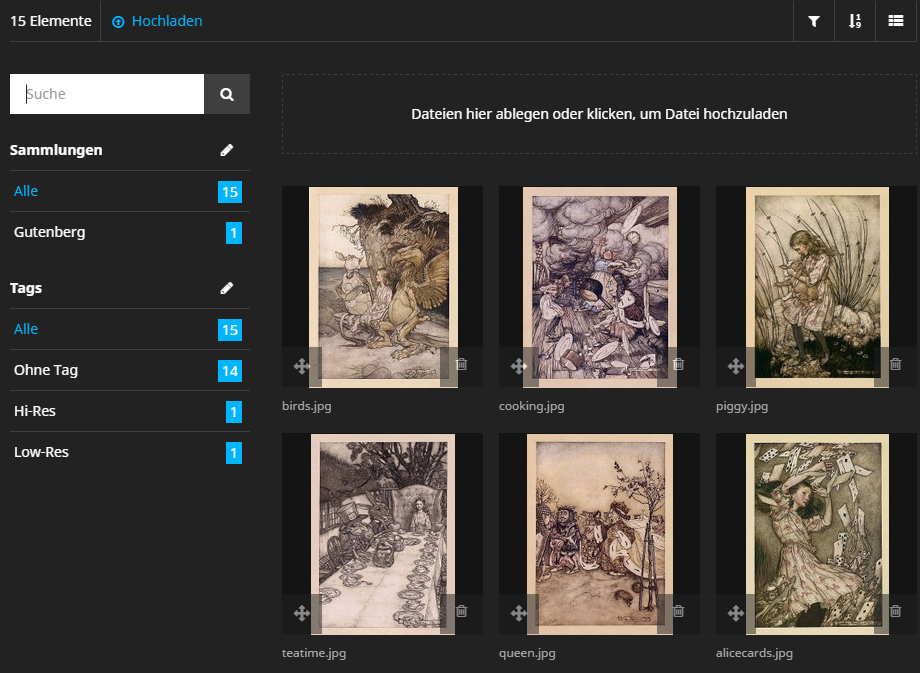Edit Tags with pencil icon
Image resolution: width=920 pixels, height=673 pixels.
(x=226, y=288)
